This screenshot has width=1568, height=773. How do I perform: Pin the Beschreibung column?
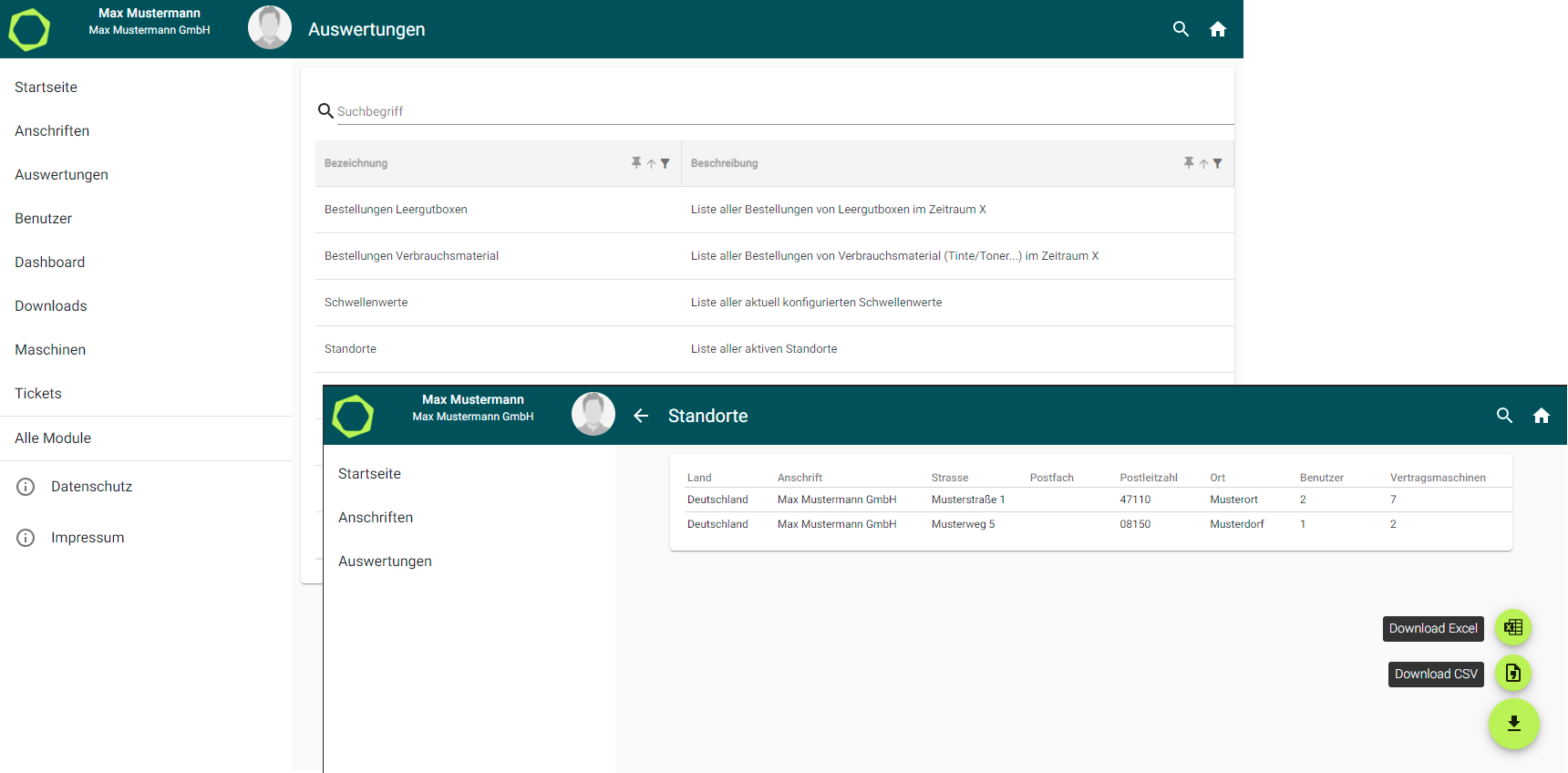click(1189, 163)
